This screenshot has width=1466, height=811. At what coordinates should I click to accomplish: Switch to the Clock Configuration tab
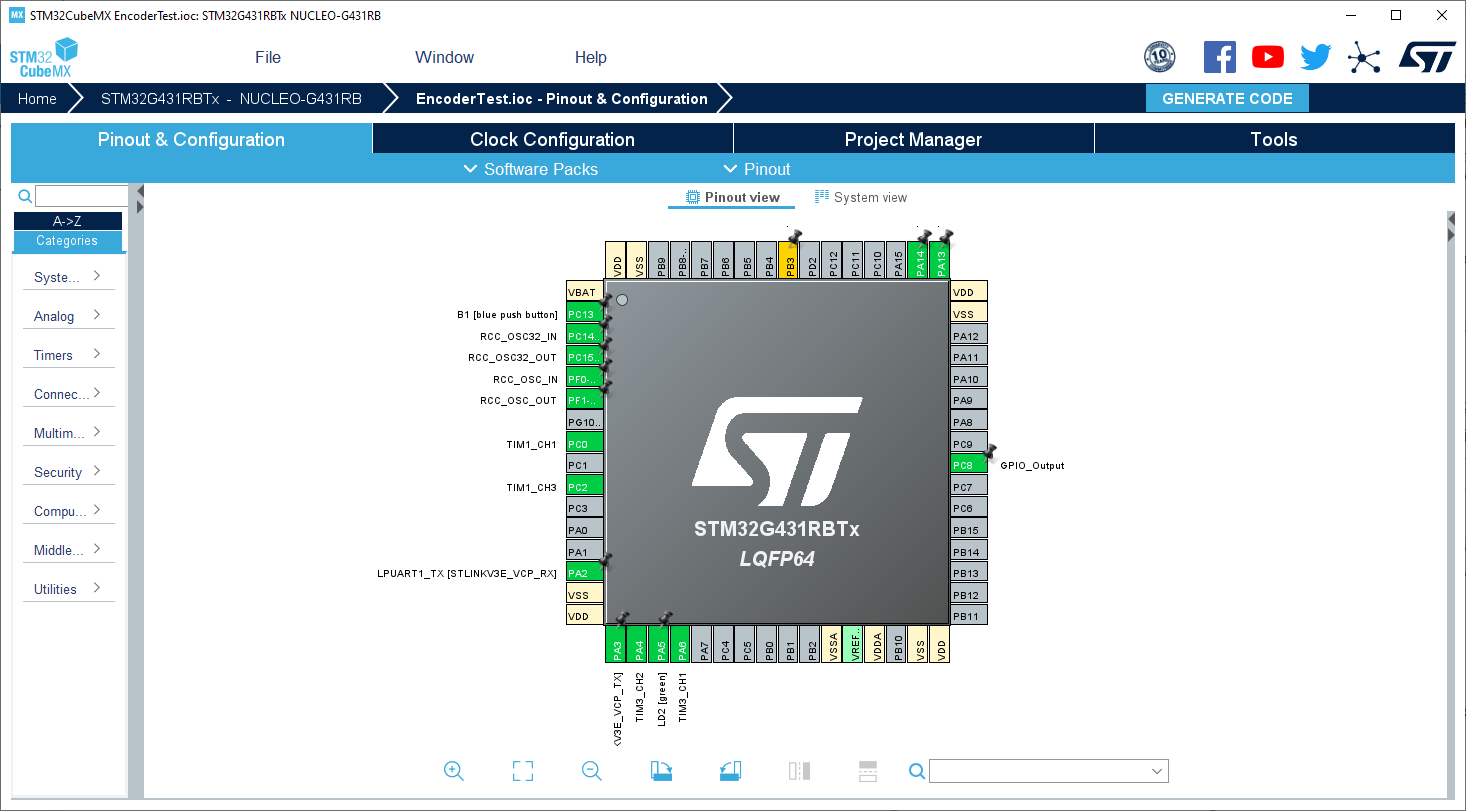(x=552, y=139)
